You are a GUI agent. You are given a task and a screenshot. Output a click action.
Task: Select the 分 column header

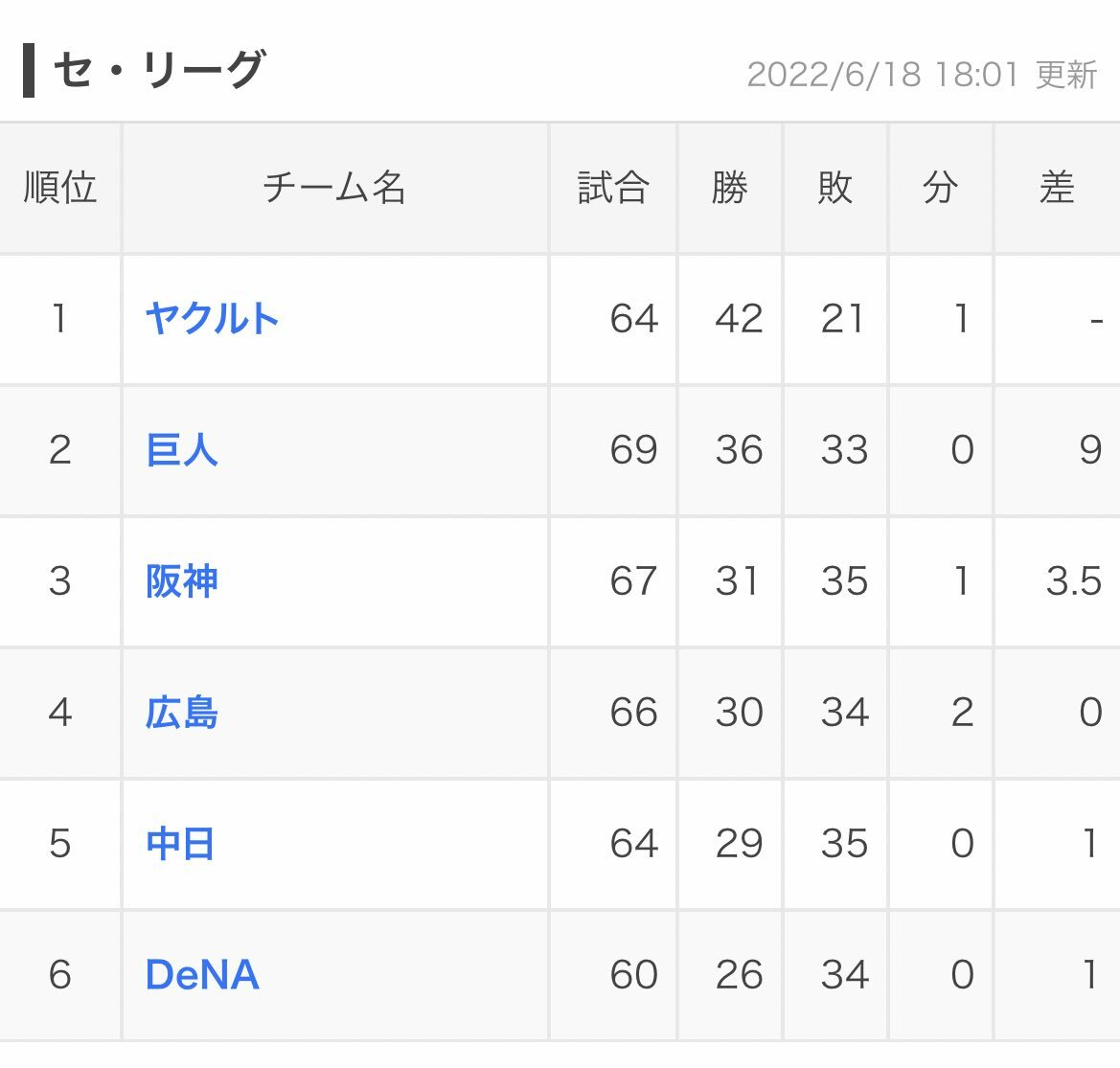(941, 188)
